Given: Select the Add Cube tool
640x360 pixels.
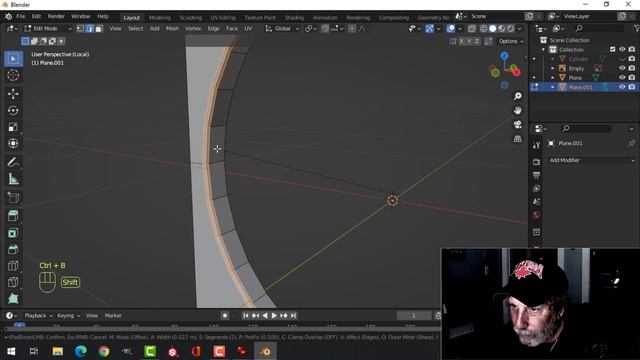Looking at the screenshot, I should pos(13,198).
